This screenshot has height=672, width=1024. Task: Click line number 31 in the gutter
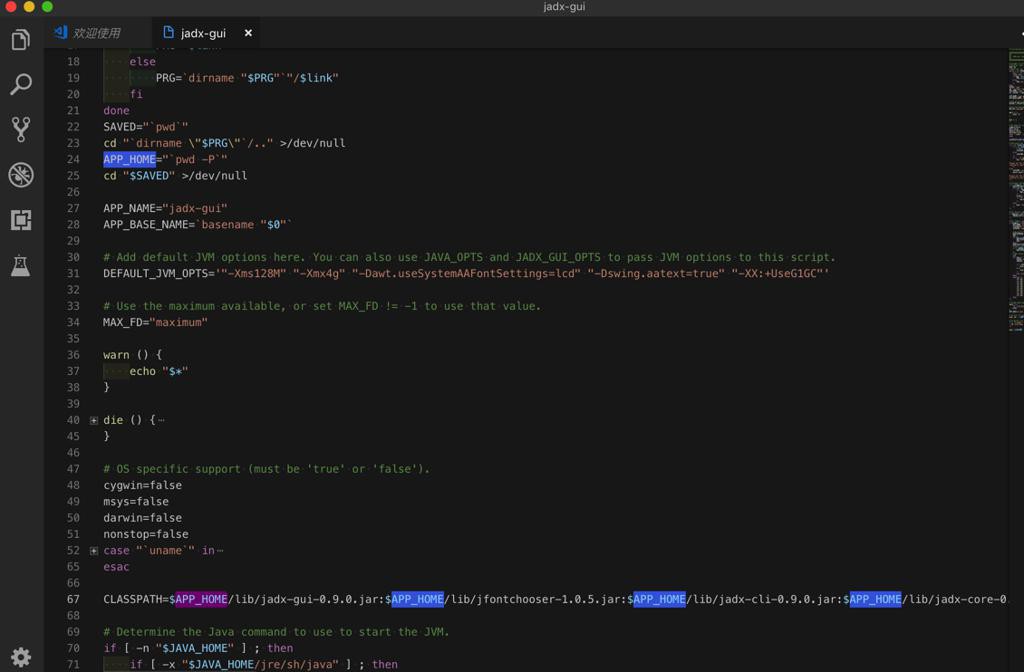pos(72,274)
